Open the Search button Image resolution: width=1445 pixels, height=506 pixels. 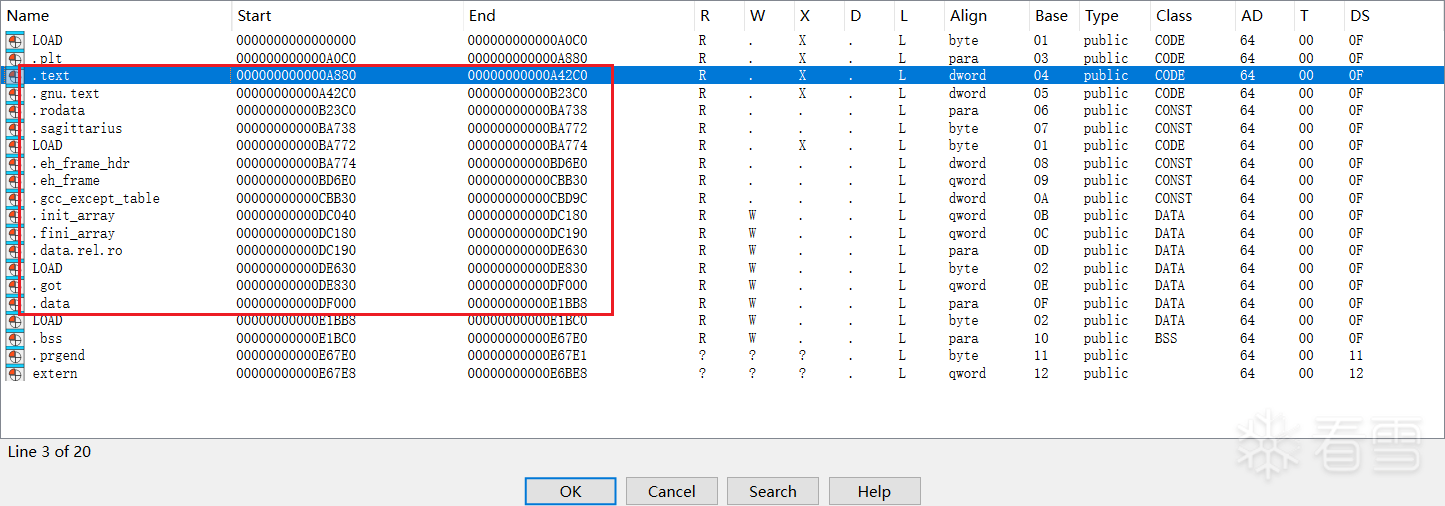coord(773,491)
